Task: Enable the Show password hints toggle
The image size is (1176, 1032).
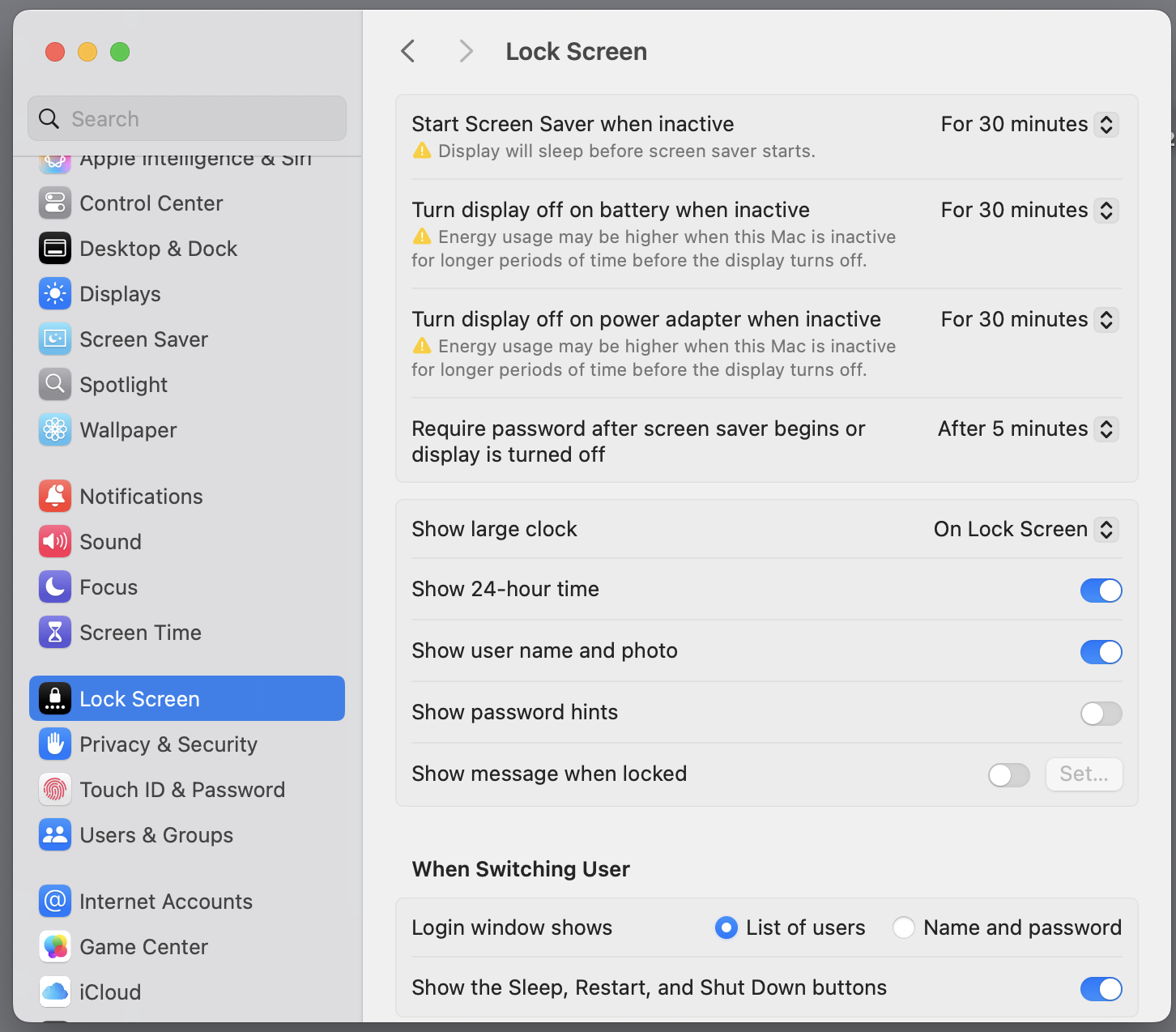Action: (x=1101, y=714)
